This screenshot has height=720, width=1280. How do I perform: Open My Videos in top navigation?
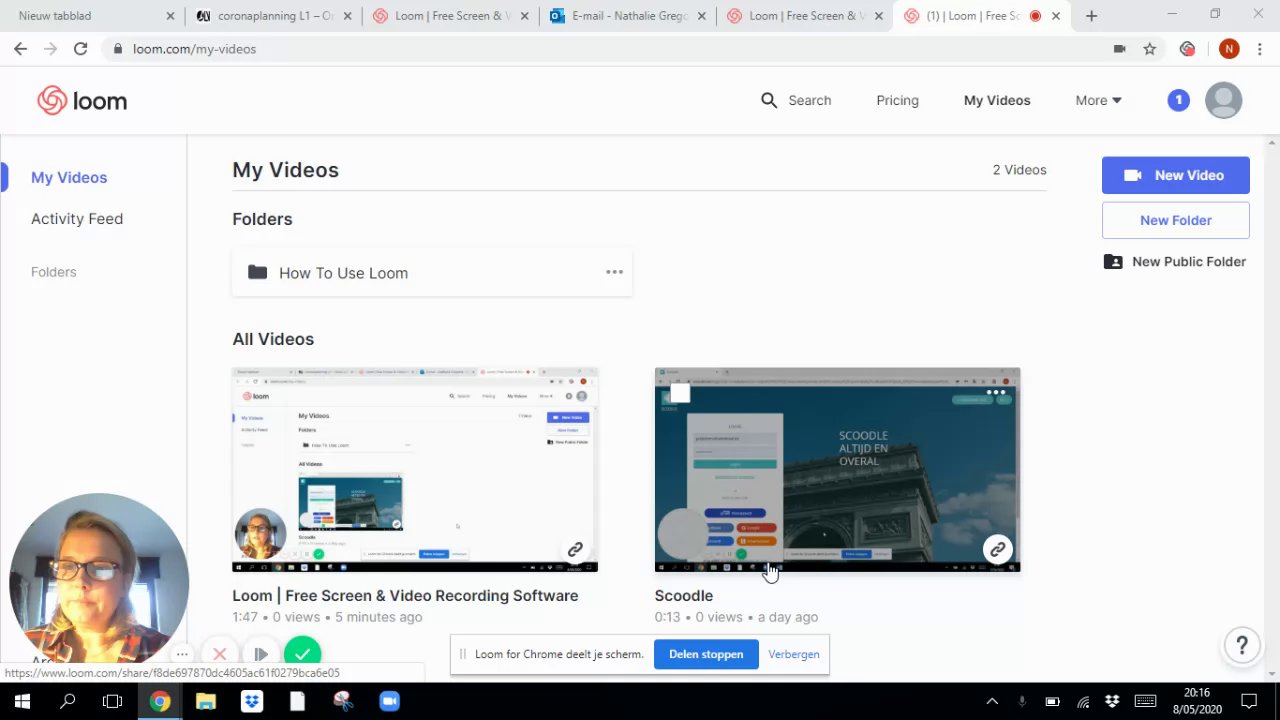(997, 100)
